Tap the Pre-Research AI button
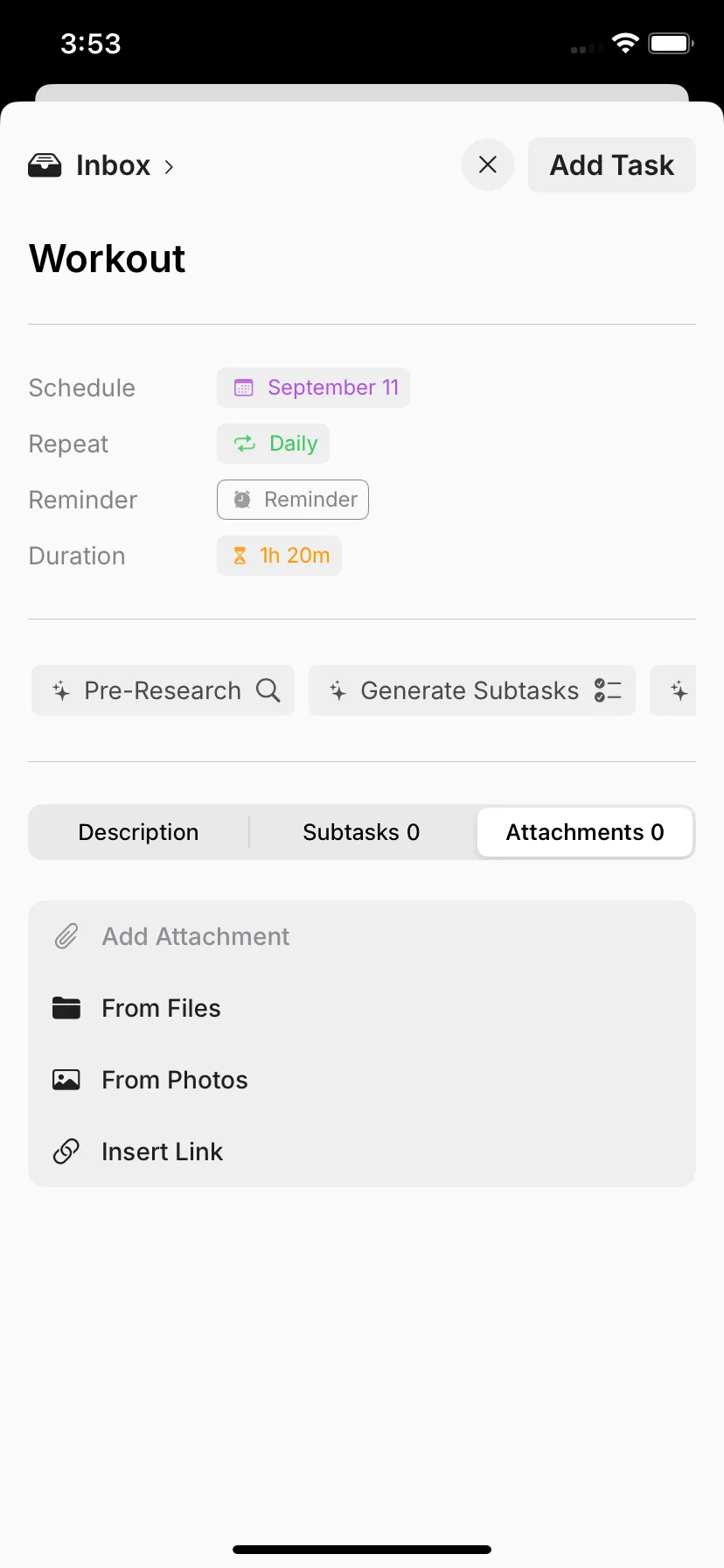This screenshot has height=1568, width=724. pos(164,690)
